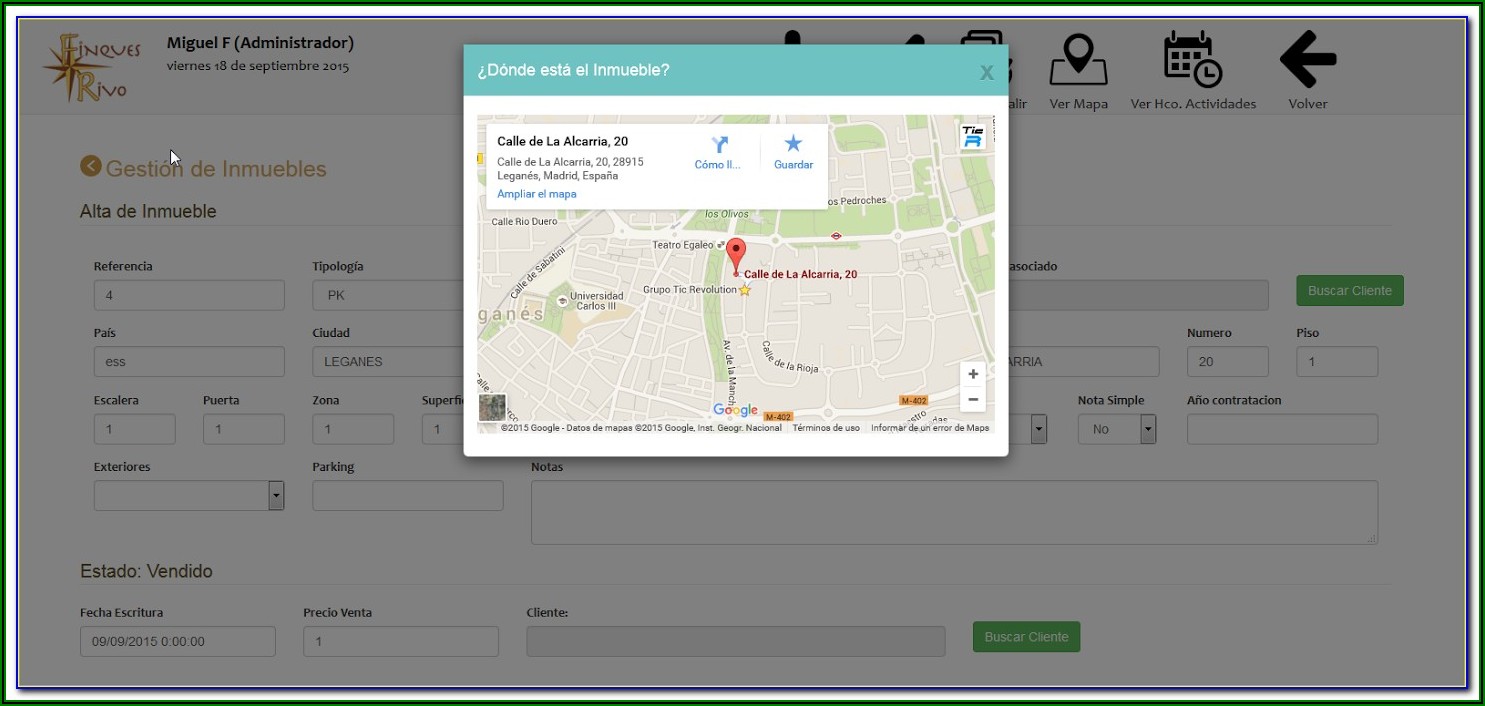The width and height of the screenshot is (1485, 706).
Task: Click the Cómo llegar directions icon
Action: (718, 146)
